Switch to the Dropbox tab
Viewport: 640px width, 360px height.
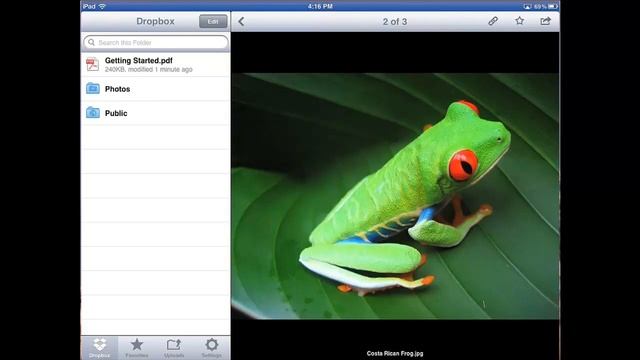pyautogui.click(x=100, y=348)
